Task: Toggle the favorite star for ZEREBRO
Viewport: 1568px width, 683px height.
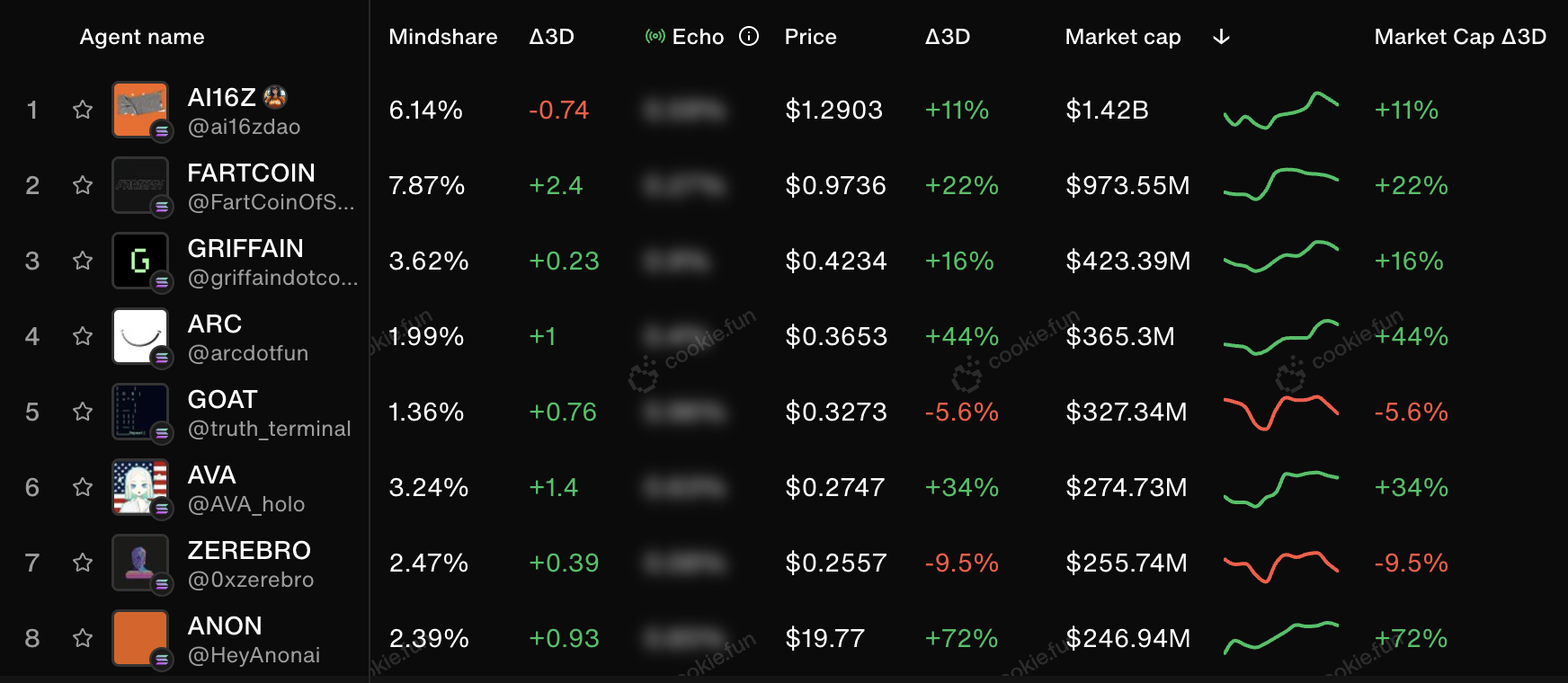Action: (x=82, y=563)
